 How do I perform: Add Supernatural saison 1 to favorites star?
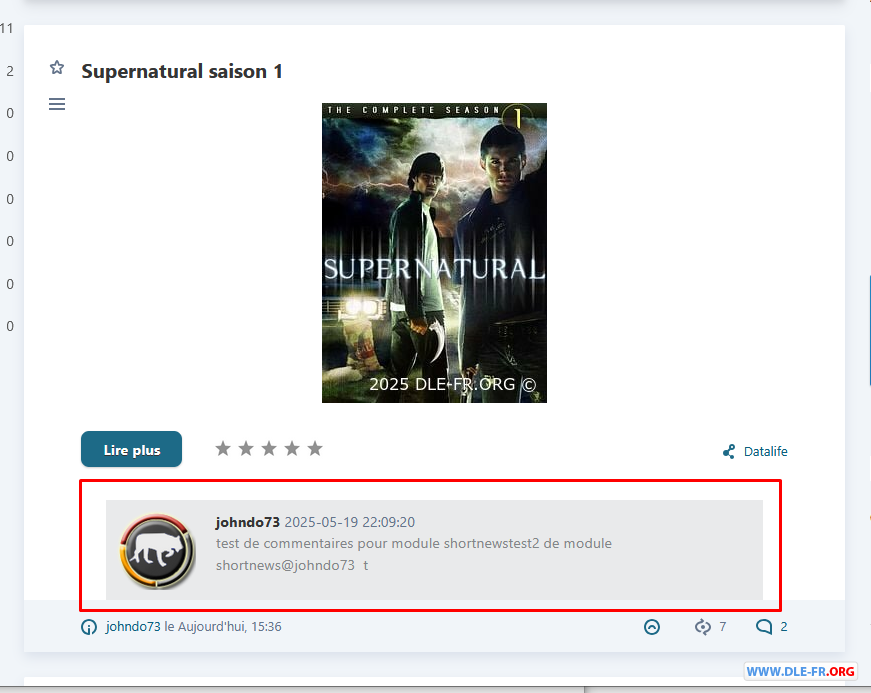(57, 68)
